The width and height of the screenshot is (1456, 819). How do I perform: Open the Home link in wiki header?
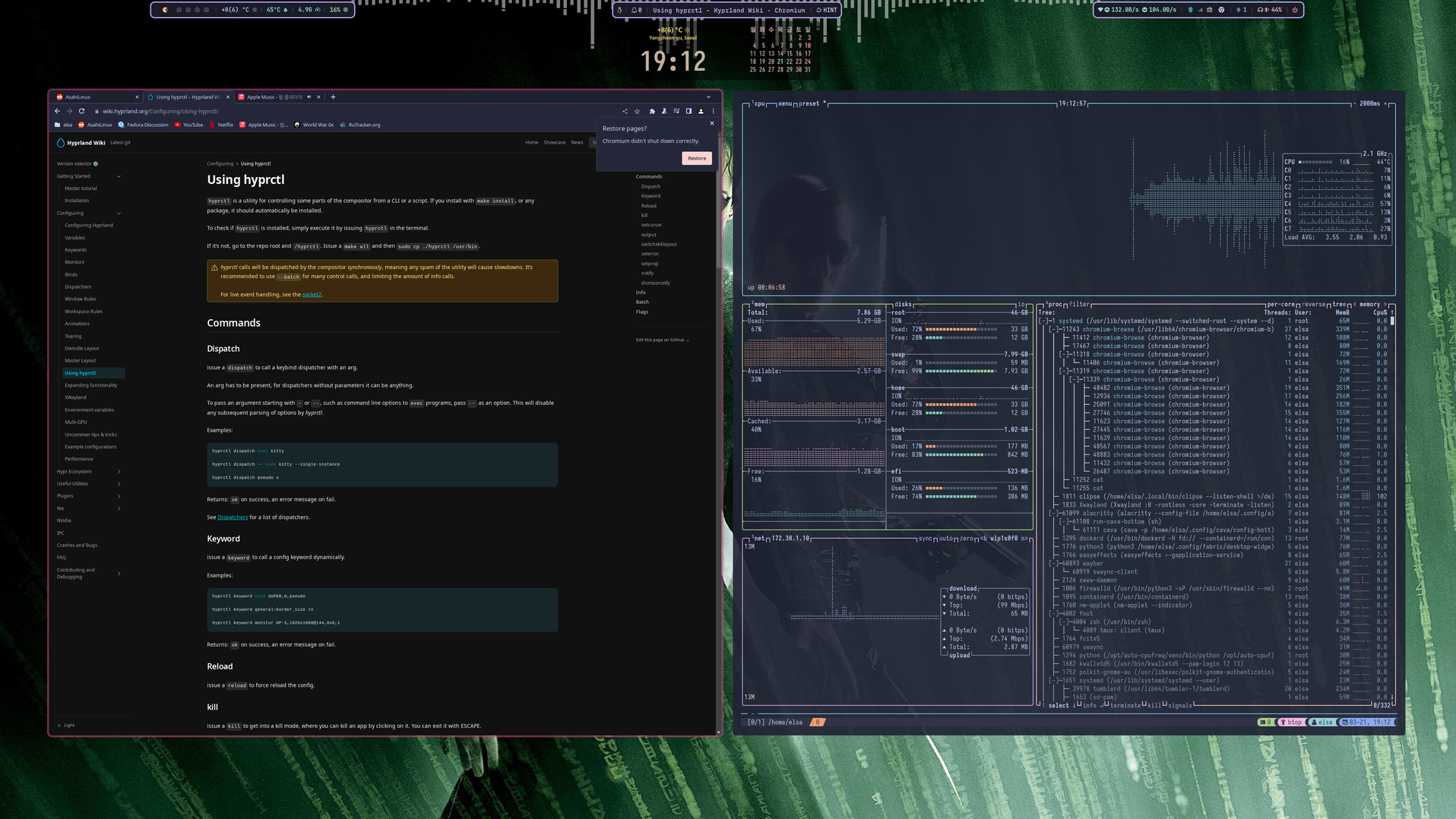[531, 142]
